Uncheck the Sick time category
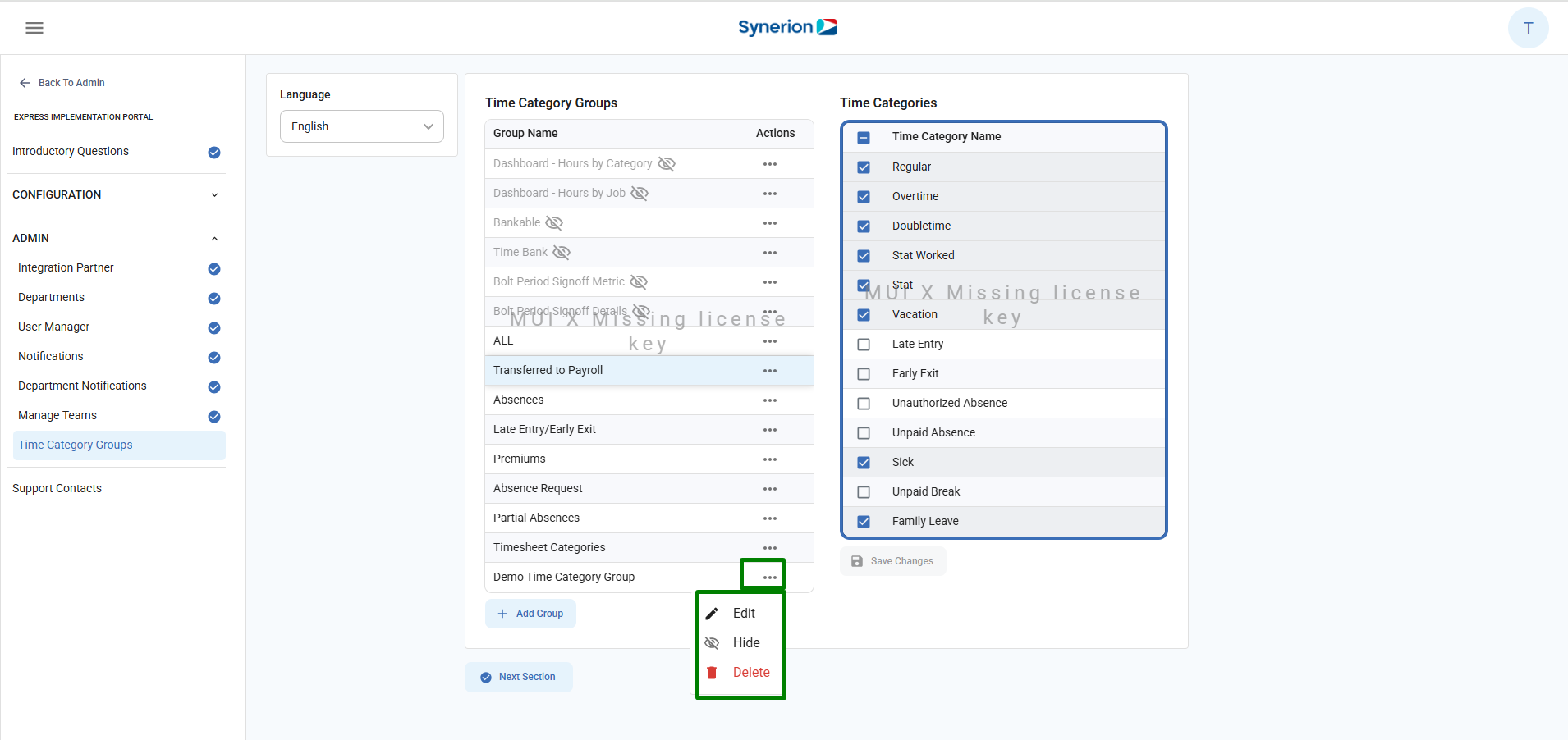Image resolution: width=1568 pixels, height=740 pixels. coord(864,463)
